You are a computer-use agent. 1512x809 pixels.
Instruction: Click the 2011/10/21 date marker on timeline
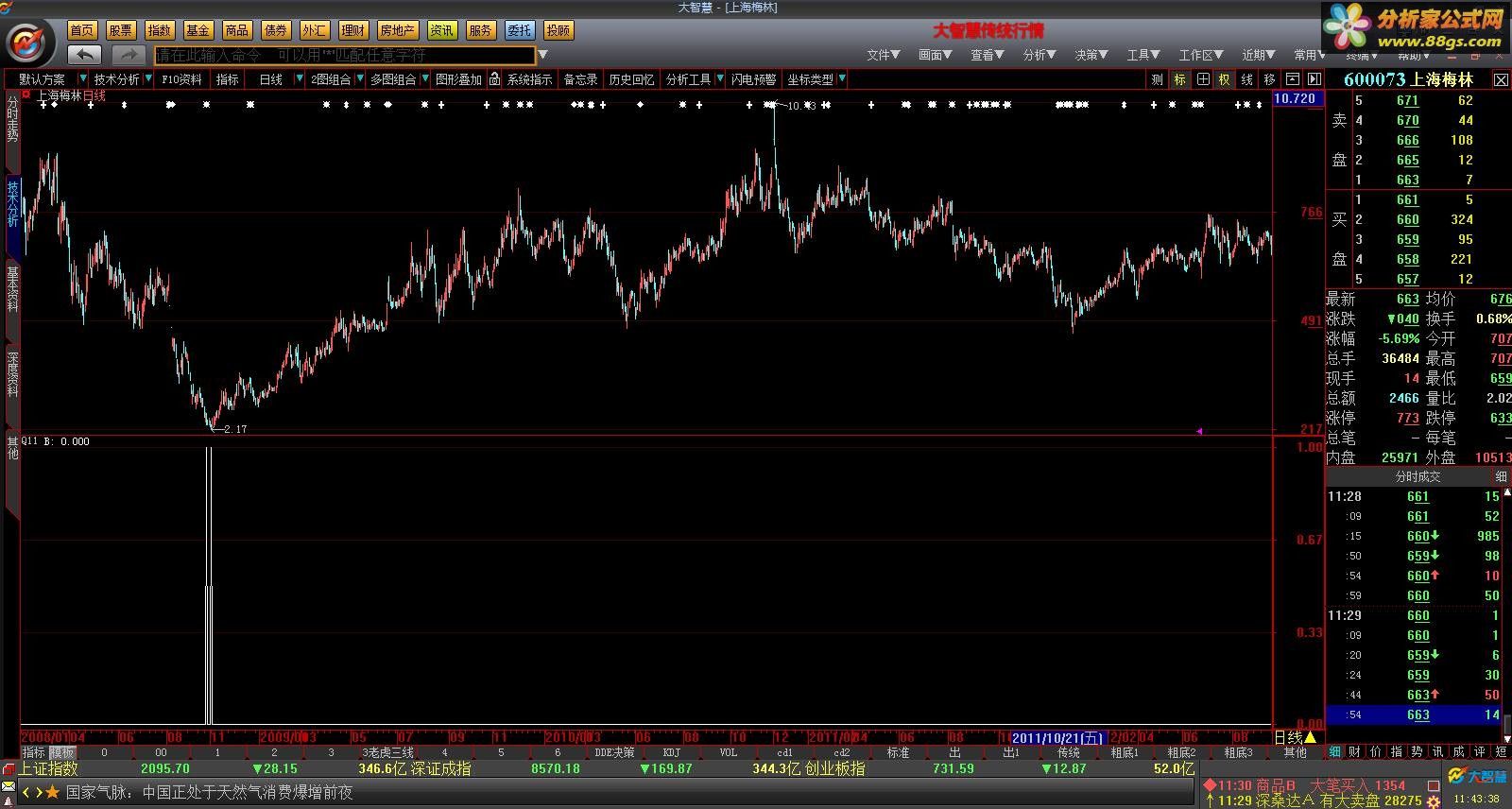[1057, 737]
